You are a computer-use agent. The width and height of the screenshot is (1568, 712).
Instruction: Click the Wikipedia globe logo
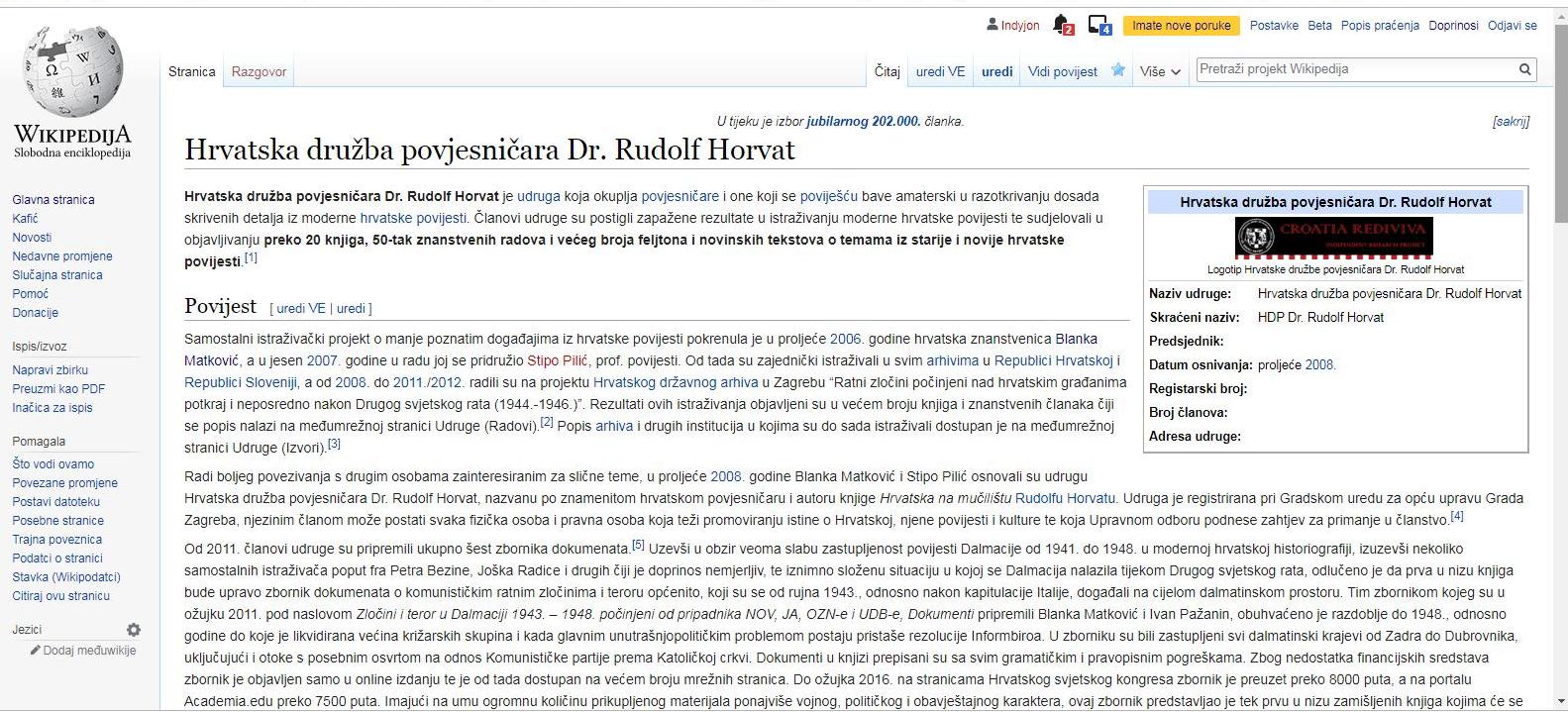pyautogui.click(x=72, y=74)
